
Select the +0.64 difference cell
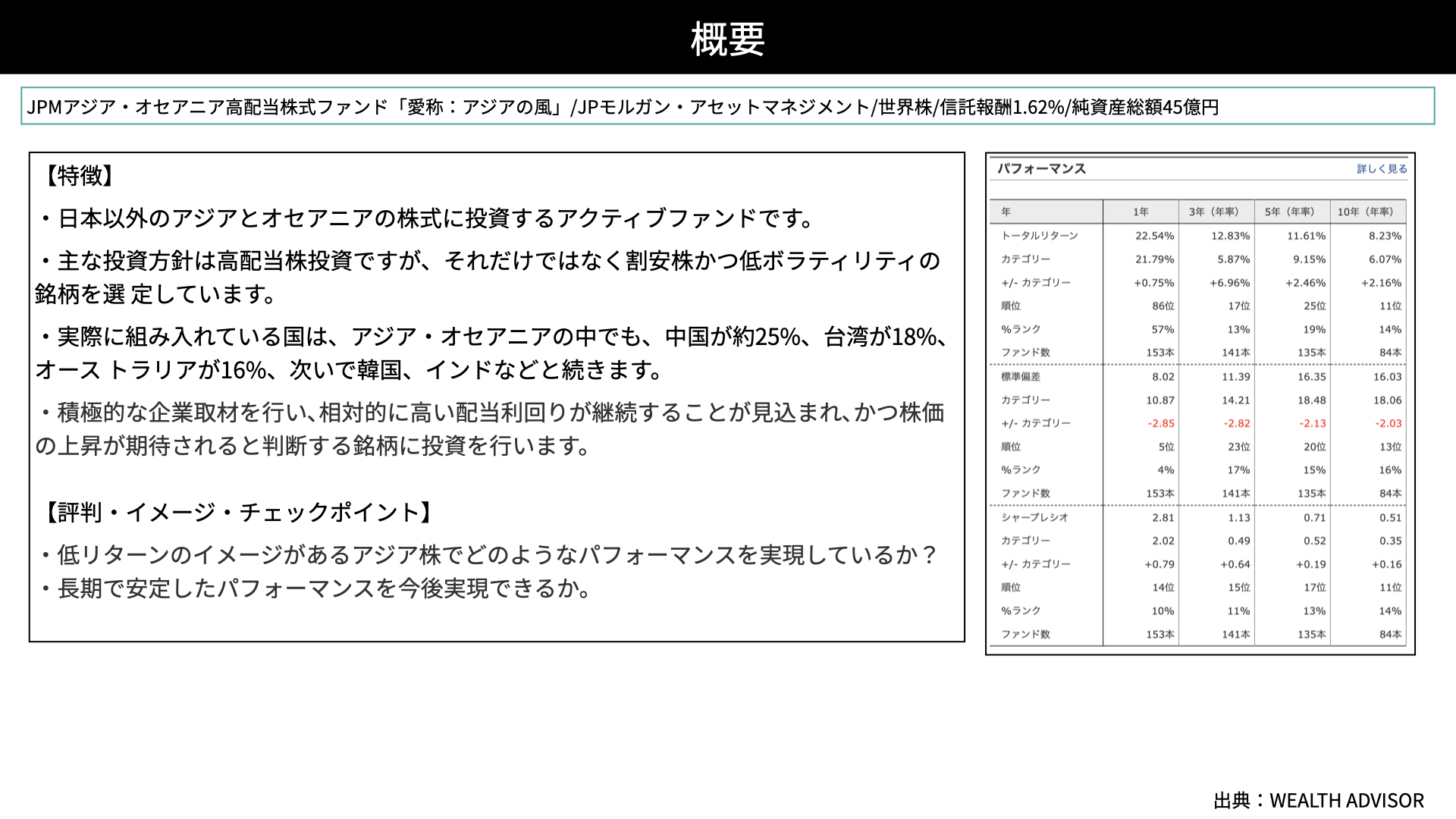(1235, 564)
